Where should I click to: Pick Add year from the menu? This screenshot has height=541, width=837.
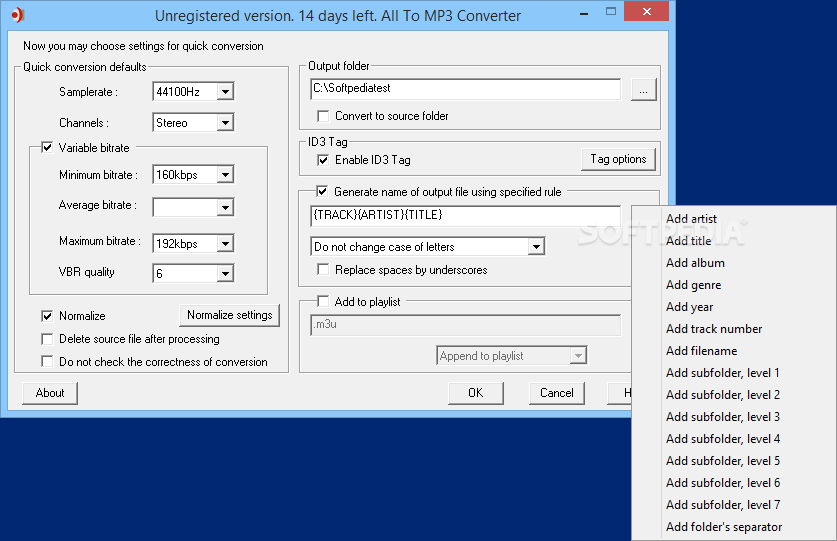(x=733, y=307)
